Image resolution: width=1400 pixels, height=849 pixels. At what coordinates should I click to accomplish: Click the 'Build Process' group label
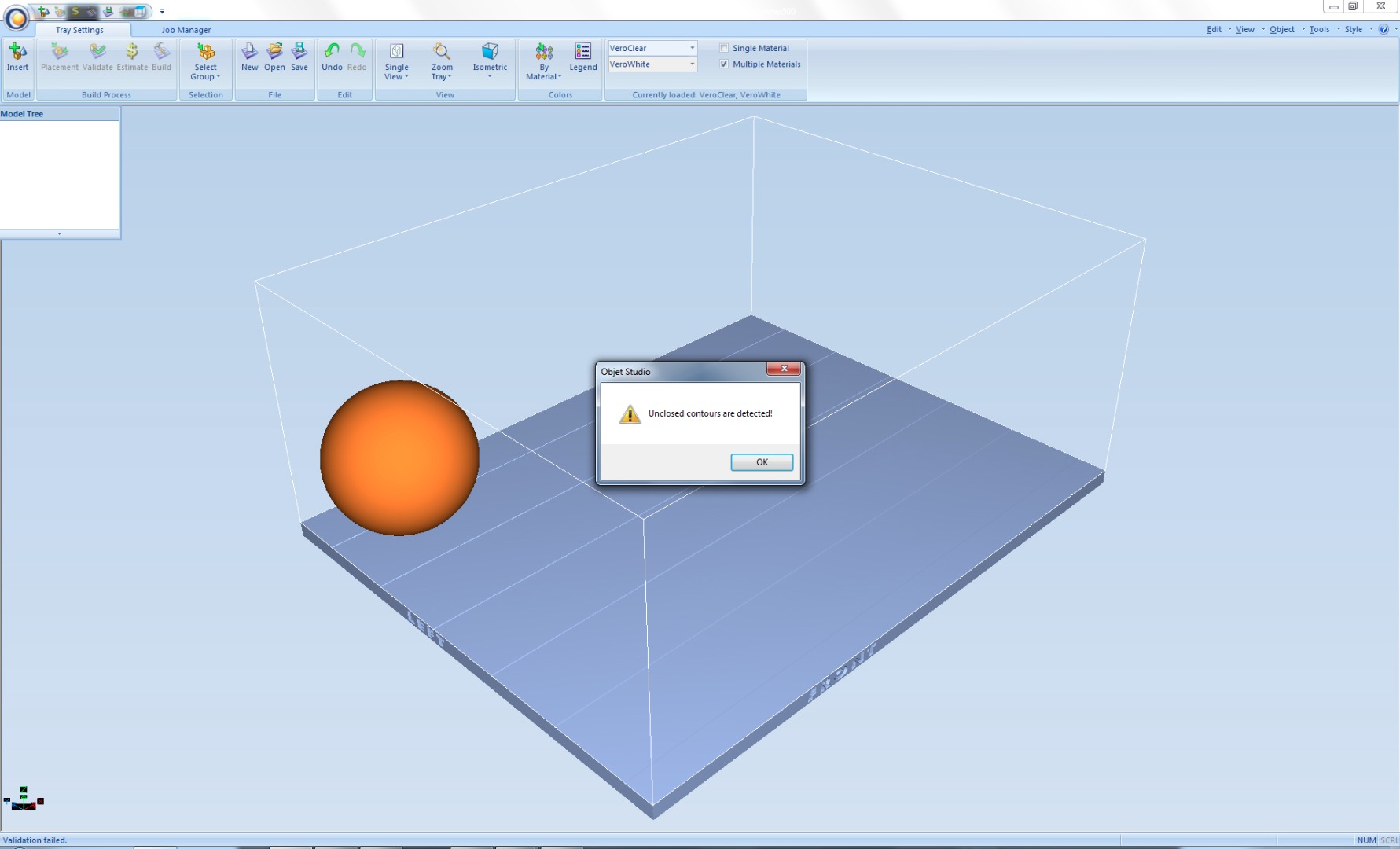(106, 95)
